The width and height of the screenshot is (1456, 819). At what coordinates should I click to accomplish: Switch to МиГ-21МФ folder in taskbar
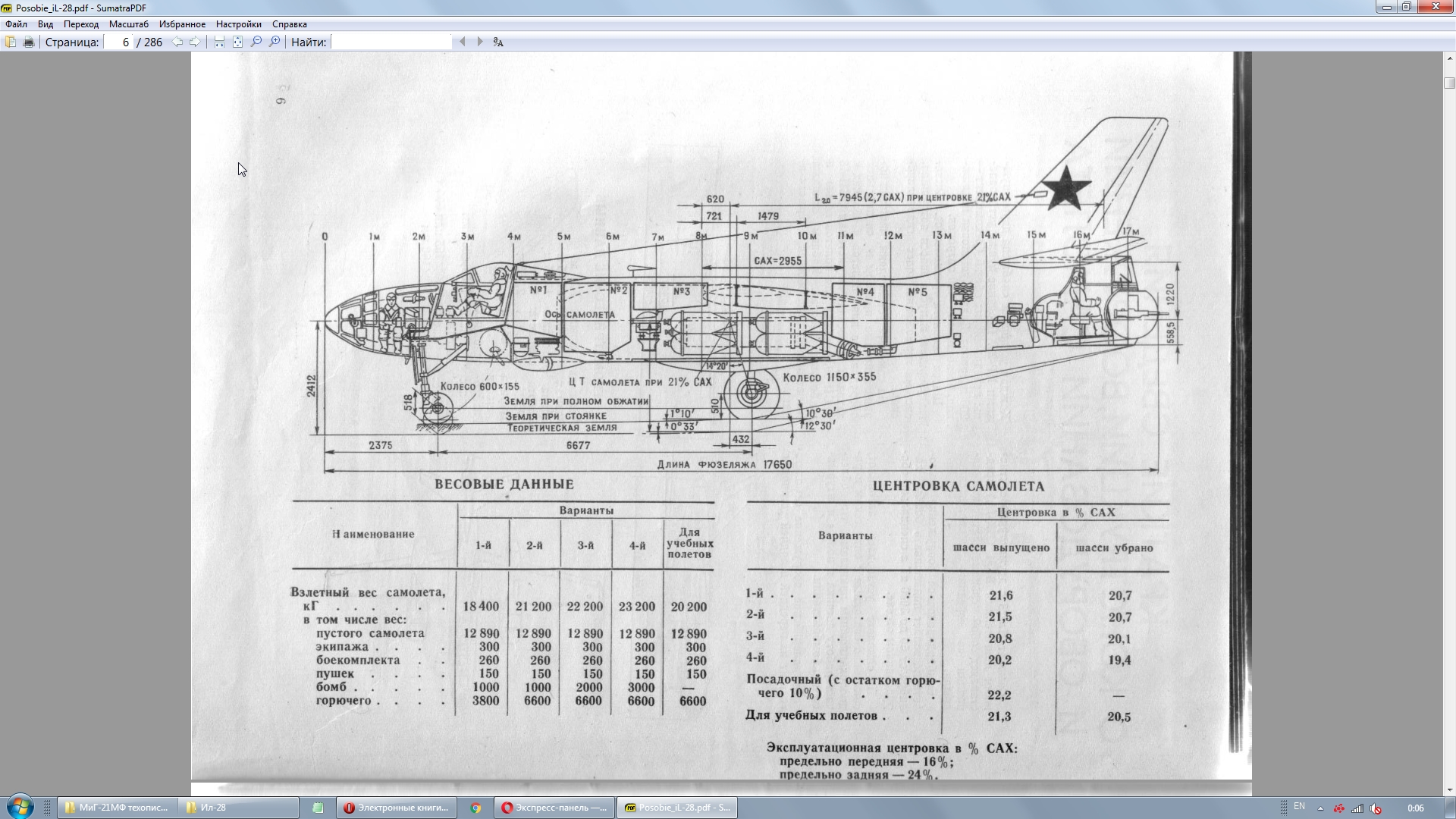point(117,808)
